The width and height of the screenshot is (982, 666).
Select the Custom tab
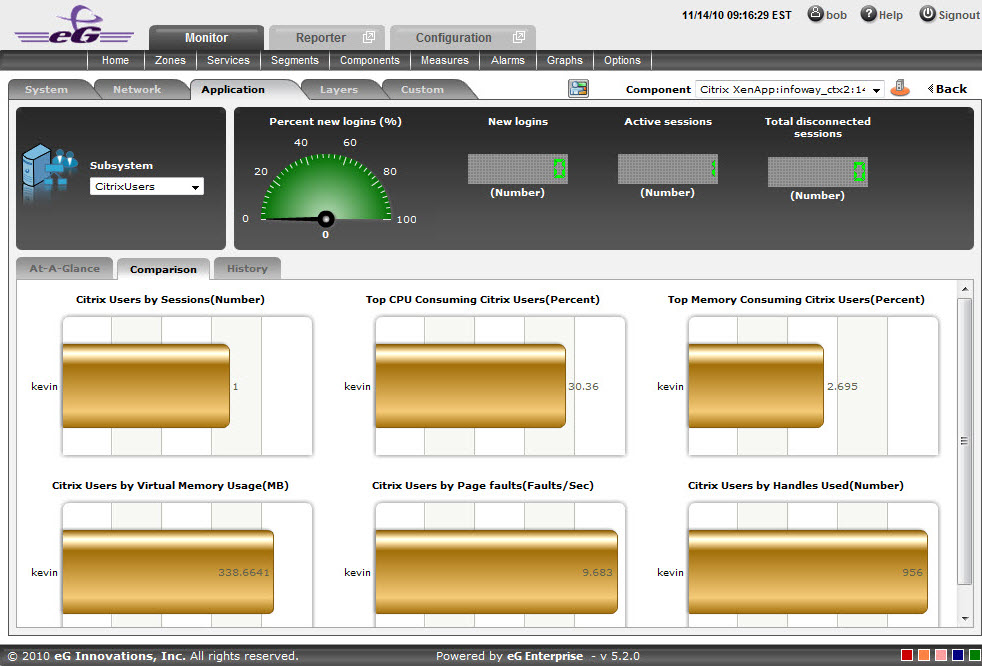[x=422, y=90]
